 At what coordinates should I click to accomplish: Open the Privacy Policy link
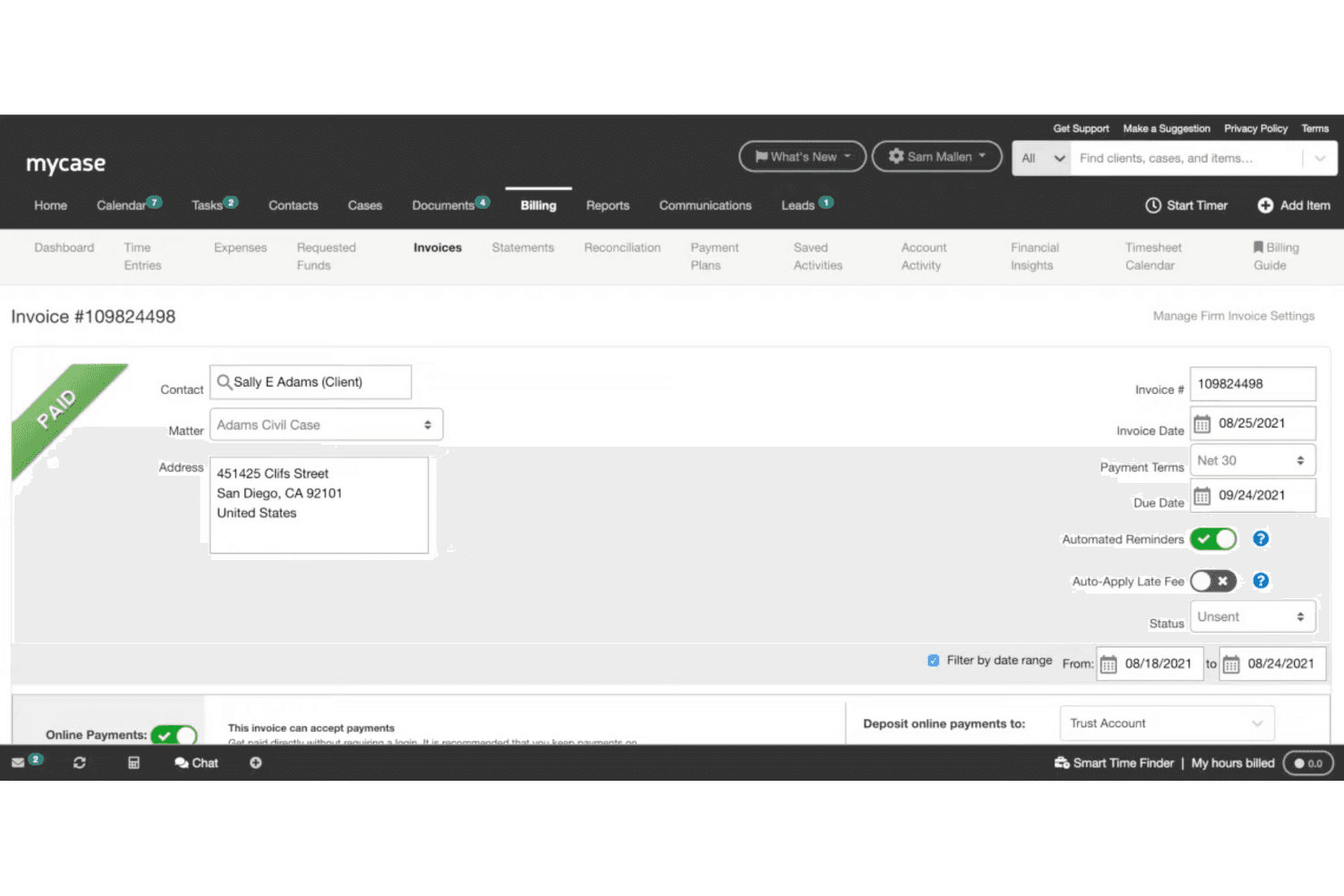(1256, 129)
